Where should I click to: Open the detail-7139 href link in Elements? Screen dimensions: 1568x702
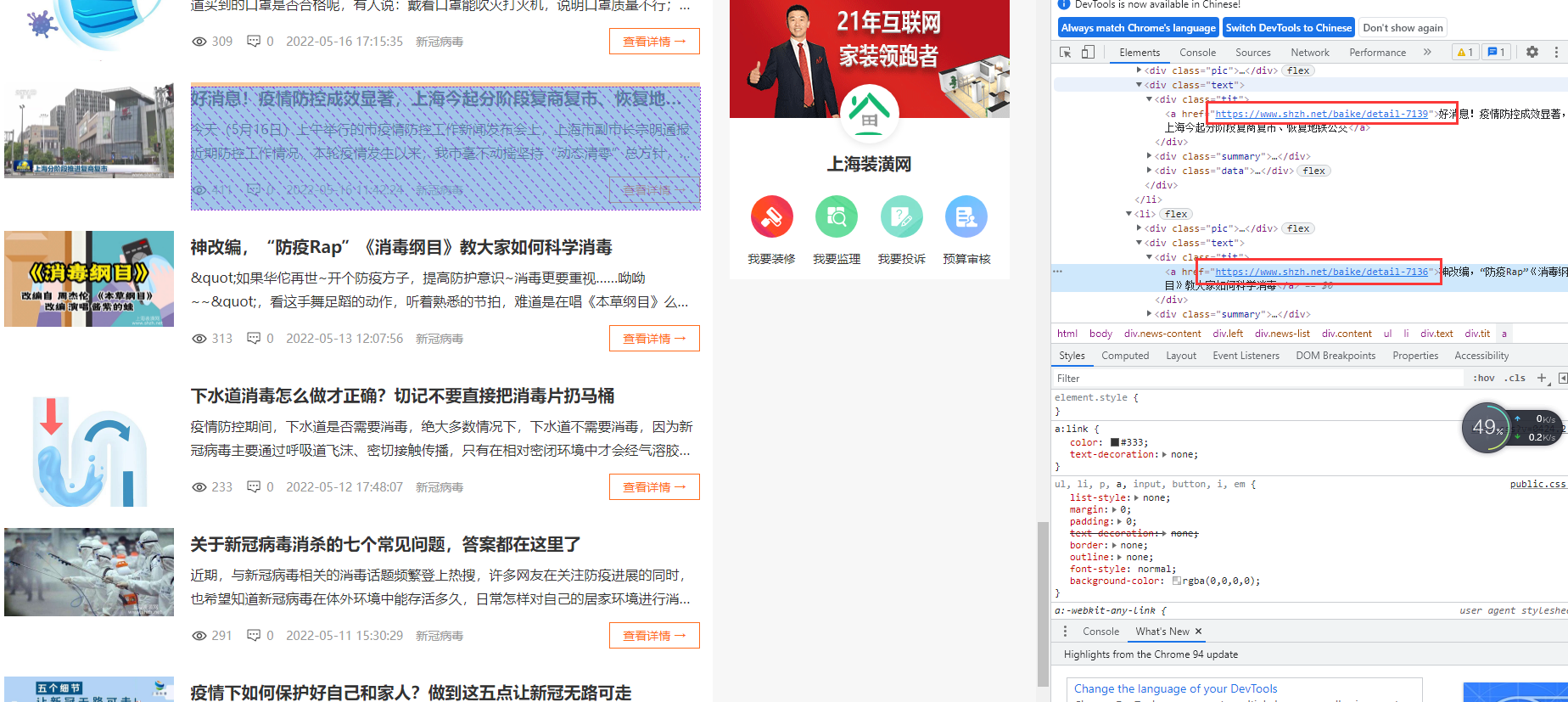coord(1321,114)
